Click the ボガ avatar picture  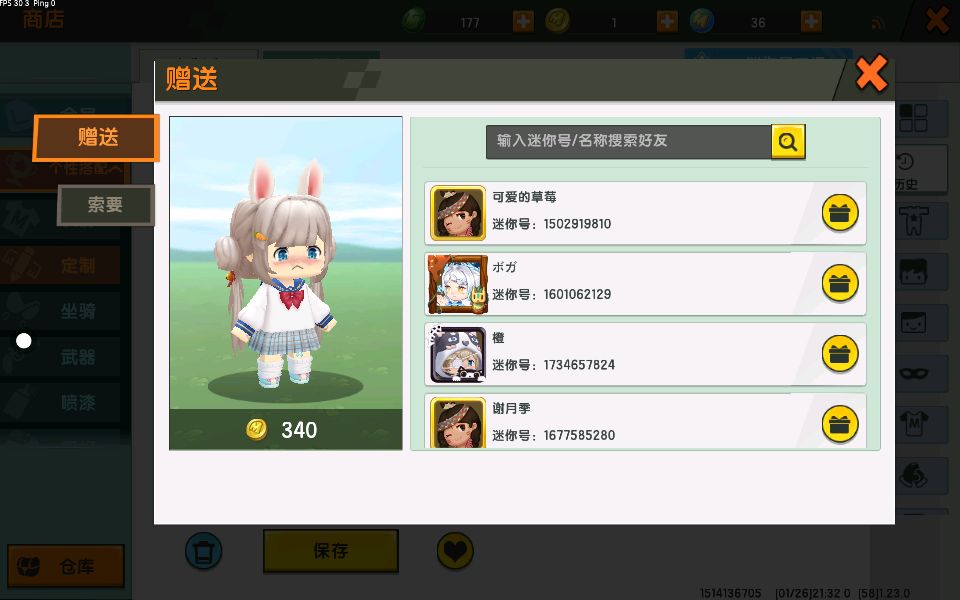pos(458,284)
